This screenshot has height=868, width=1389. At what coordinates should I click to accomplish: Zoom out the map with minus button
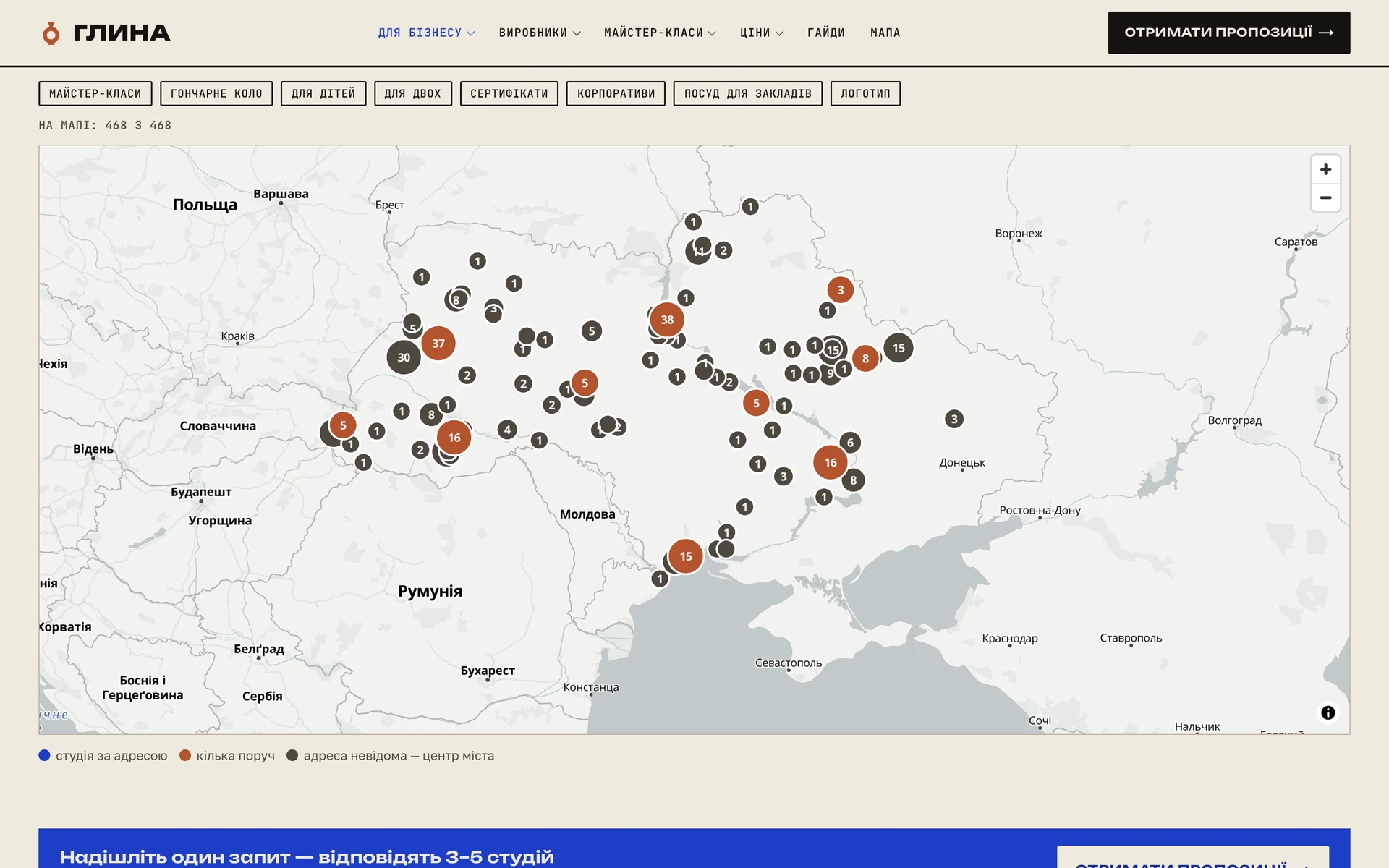(1325, 197)
